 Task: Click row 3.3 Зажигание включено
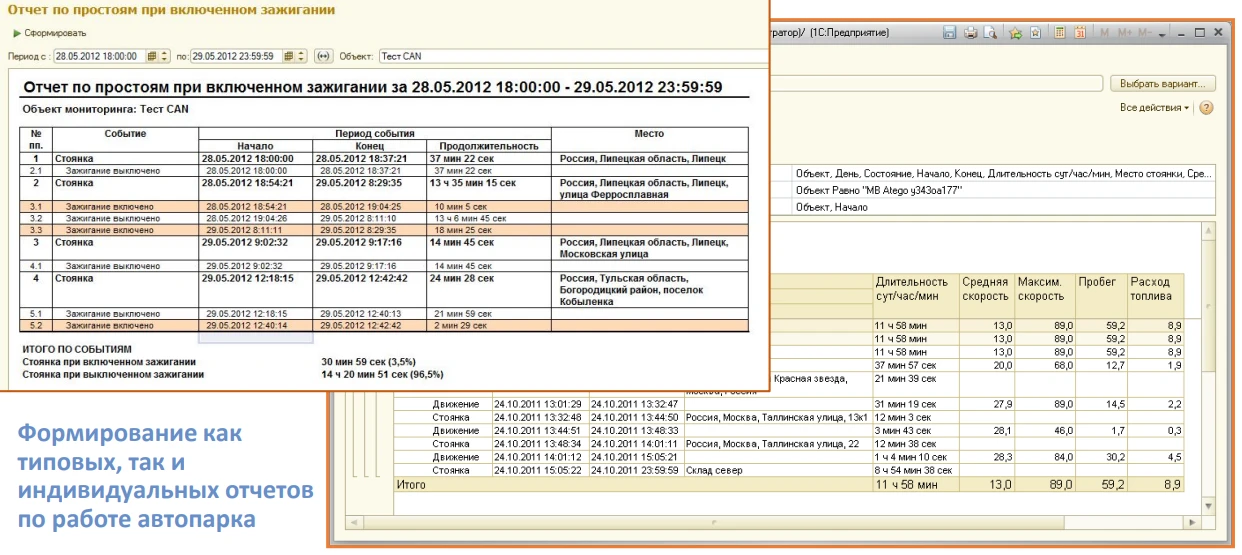pyautogui.click(x=385, y=230)
